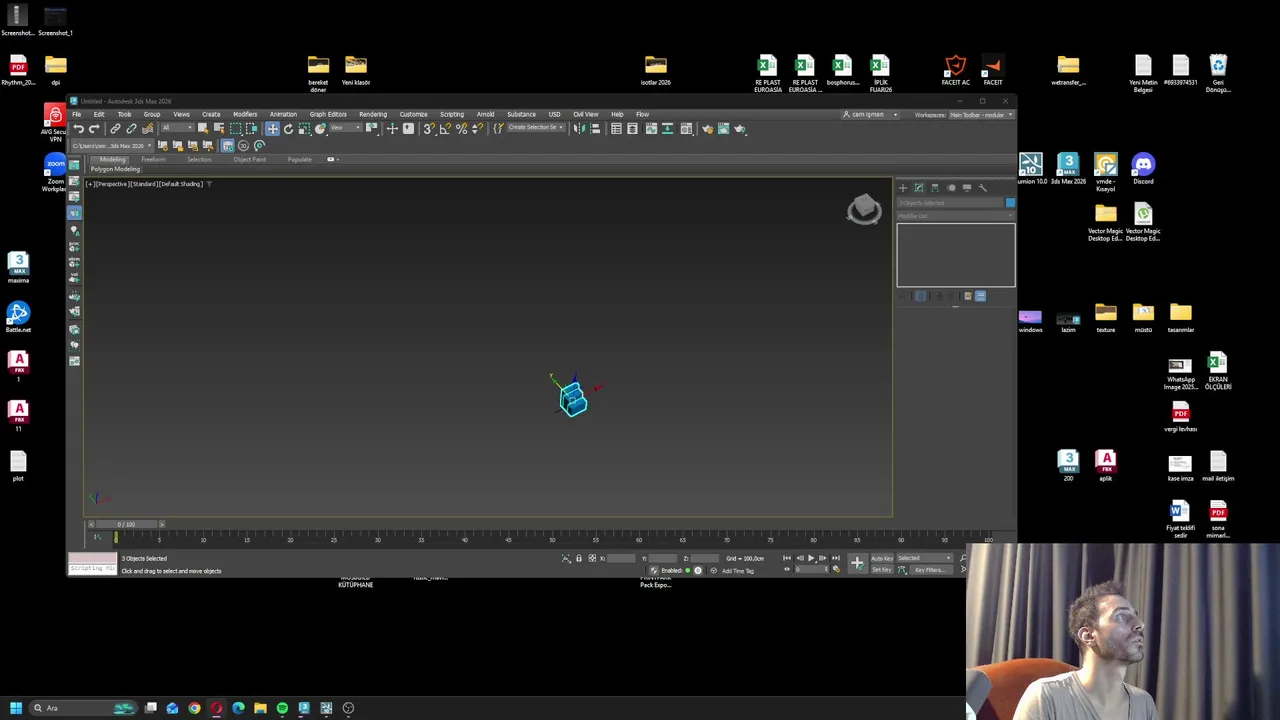Open the Rendering menu
The height and width of the screenshot is (720, 1280).
[x=373, y=114]
